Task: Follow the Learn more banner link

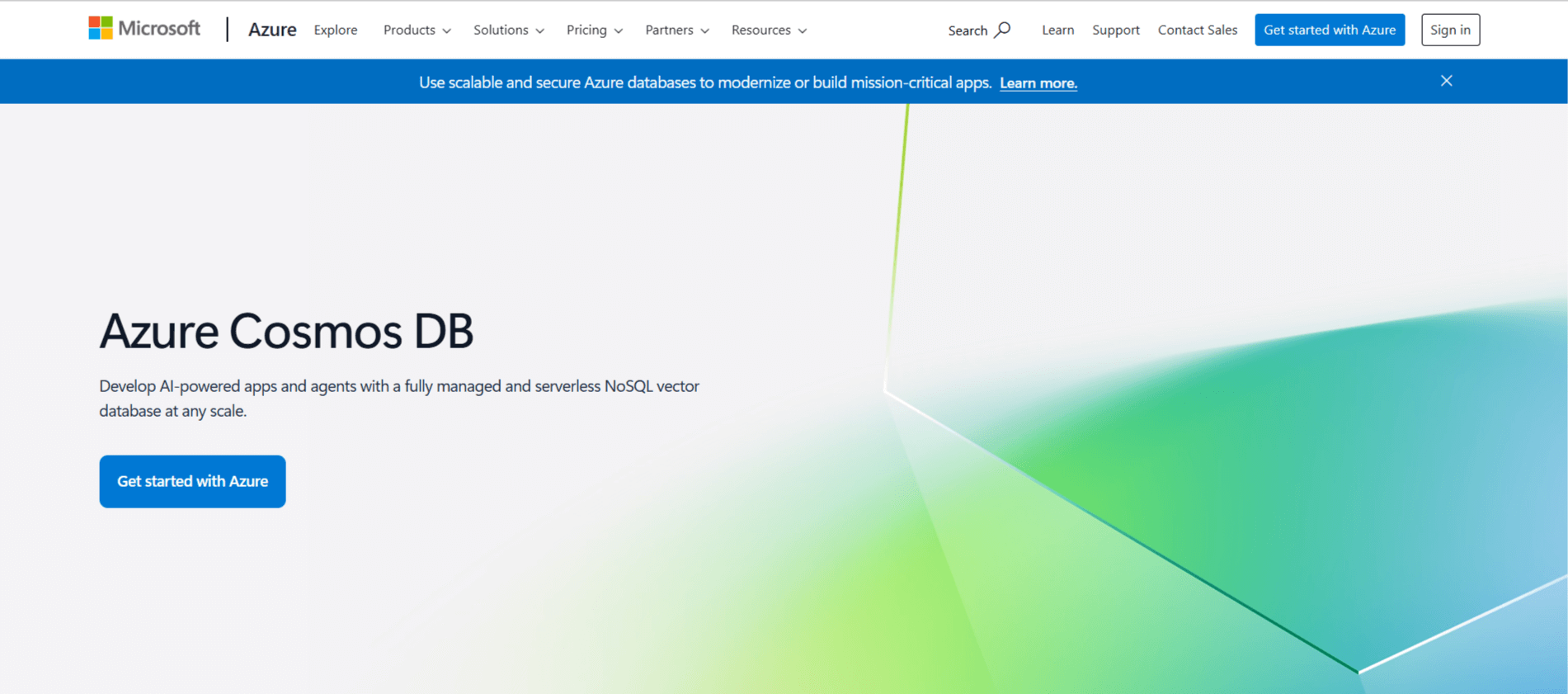Action: pyautogui.click(x=1038, y=83)
